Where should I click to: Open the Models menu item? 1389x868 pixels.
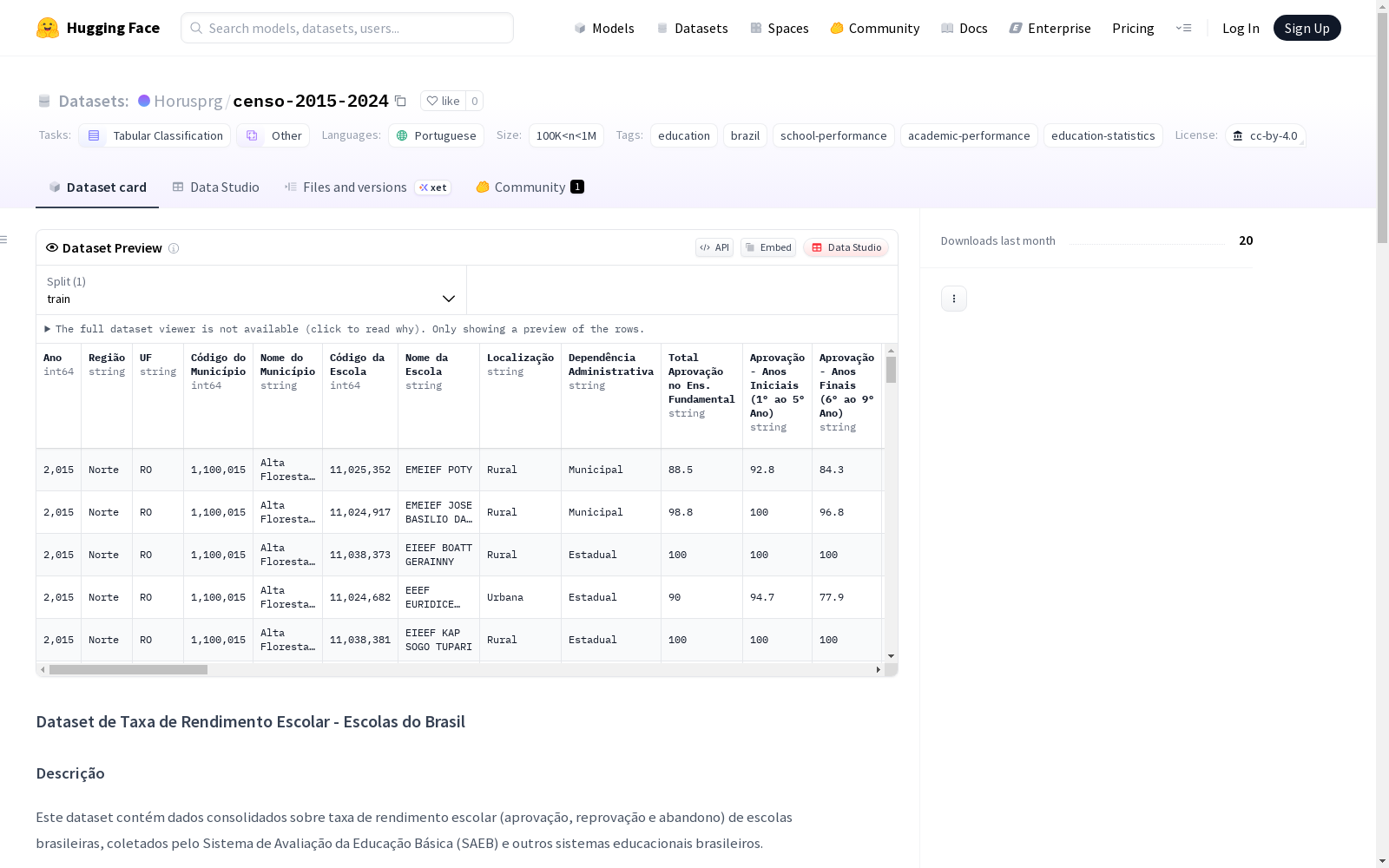[x=604, y=28]
